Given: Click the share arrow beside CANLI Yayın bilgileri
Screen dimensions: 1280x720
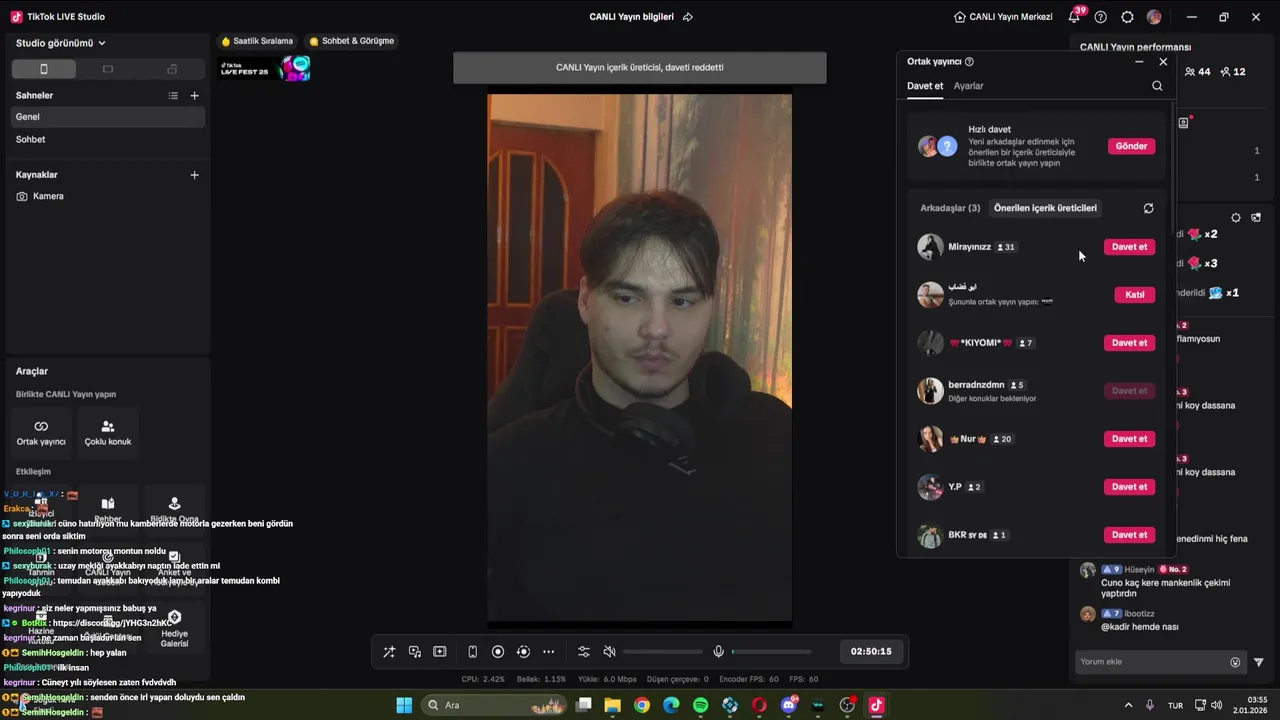Looking at the screenshot, I should point(688,17).
